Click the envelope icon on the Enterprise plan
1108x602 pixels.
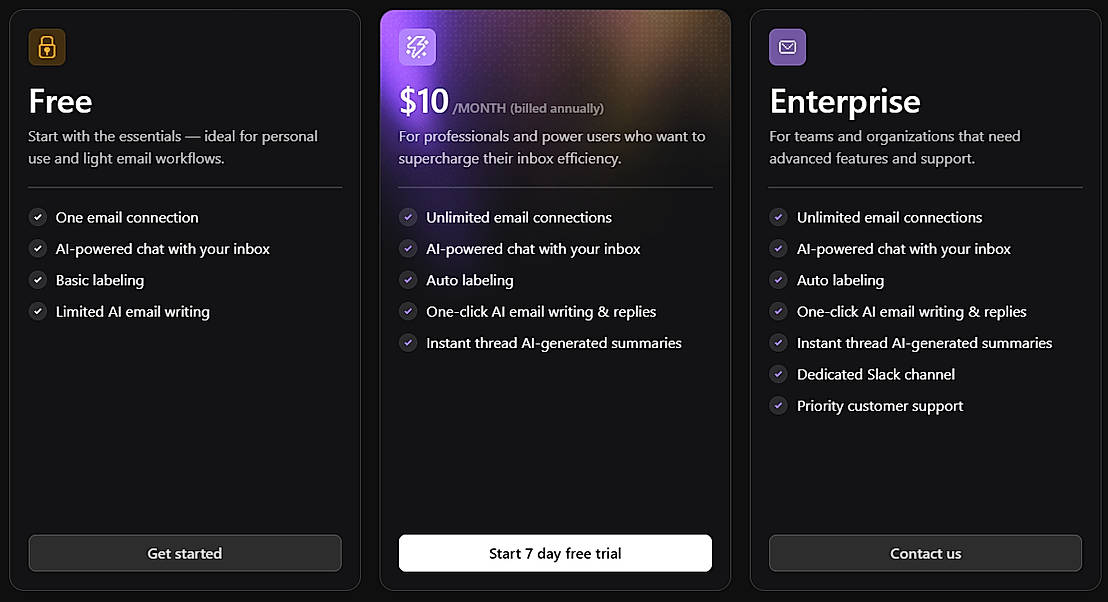(787, 46)
